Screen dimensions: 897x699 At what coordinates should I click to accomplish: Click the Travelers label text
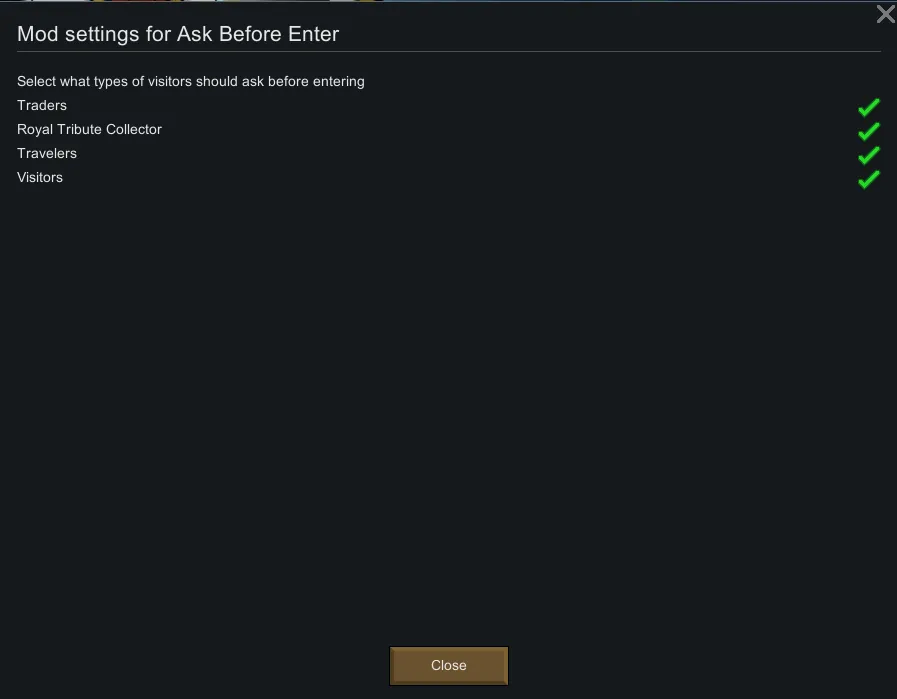tap(47, 153)
